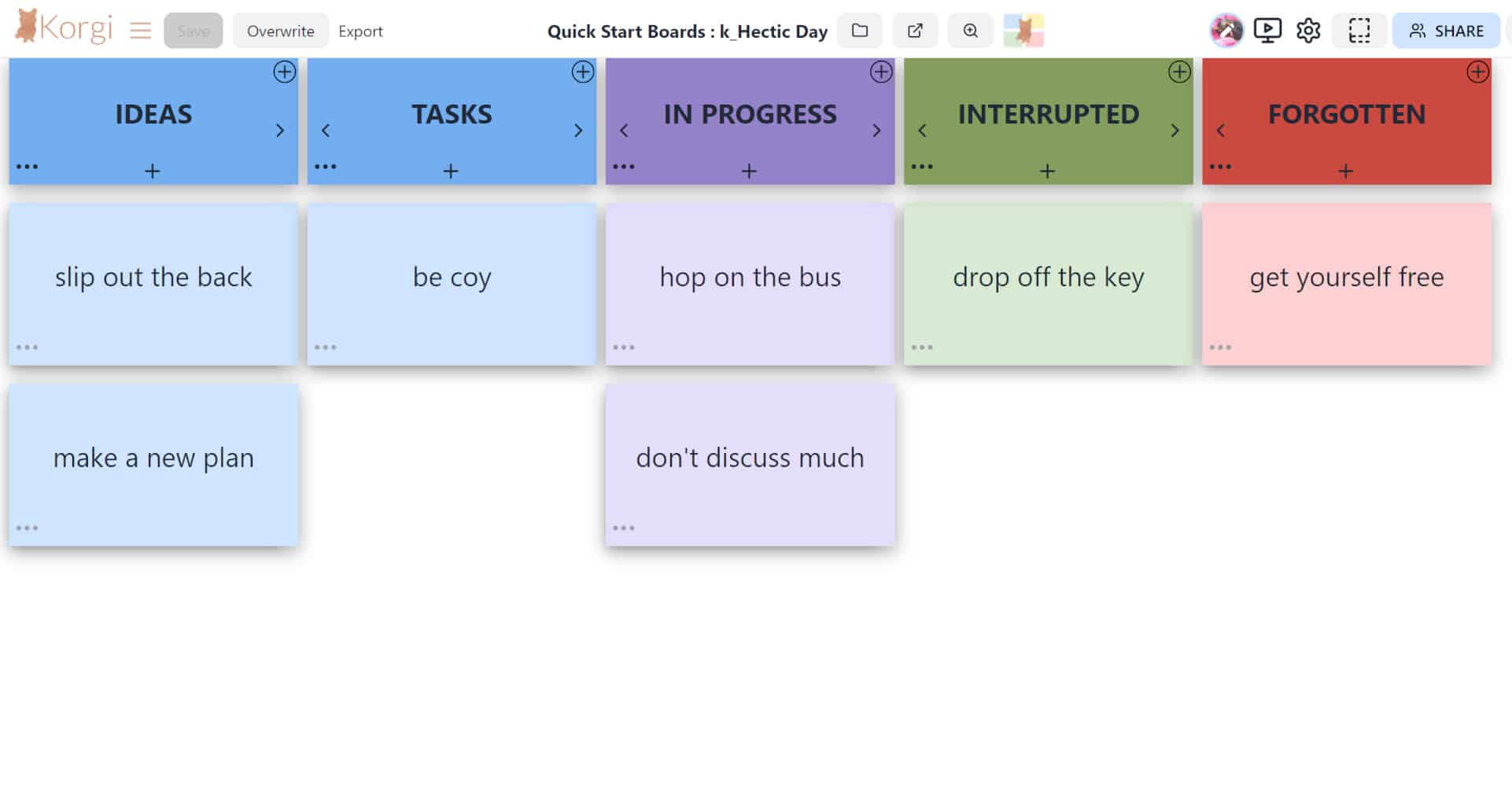
Task: Open settings with the gear icon
Action: [x=1308, y=31]
